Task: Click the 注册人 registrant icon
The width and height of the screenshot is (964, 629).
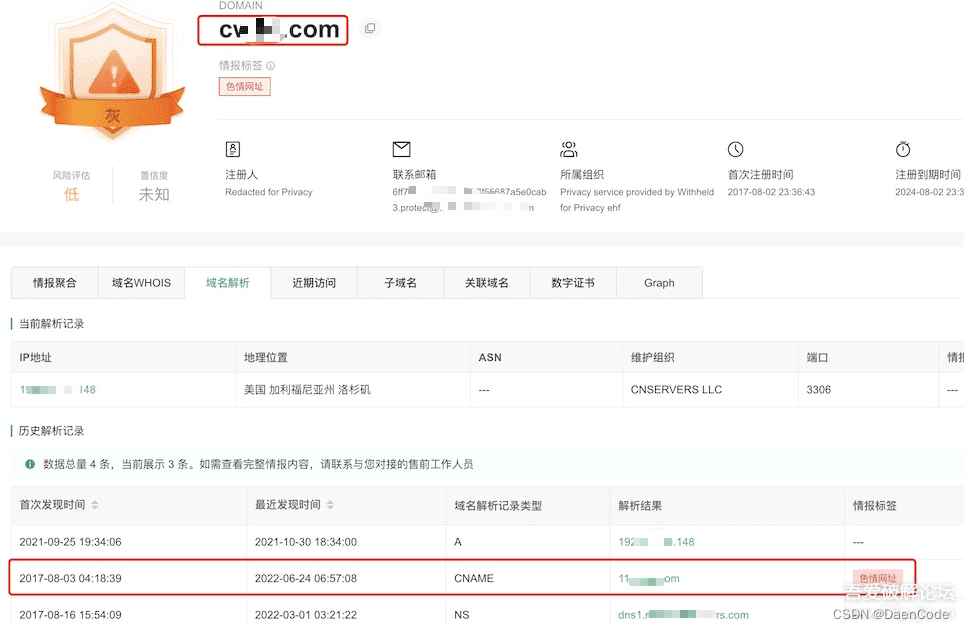Action: (x=233, y=149)
